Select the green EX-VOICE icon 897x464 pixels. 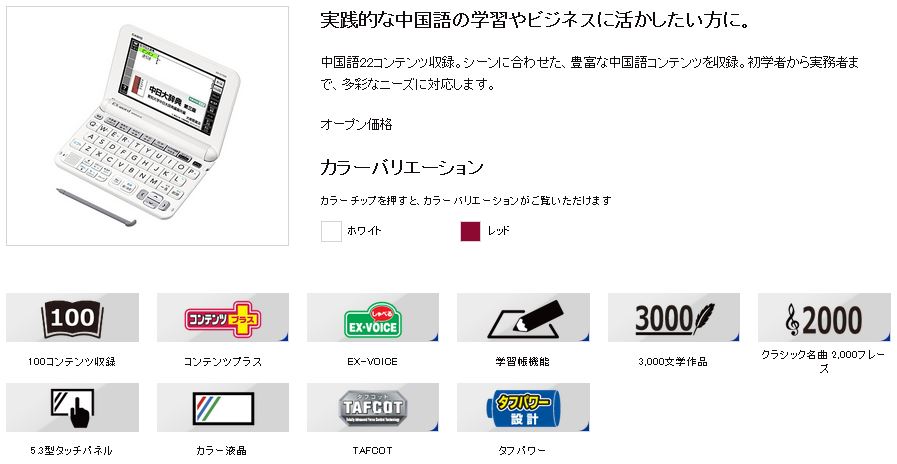(x=372, y=318)
